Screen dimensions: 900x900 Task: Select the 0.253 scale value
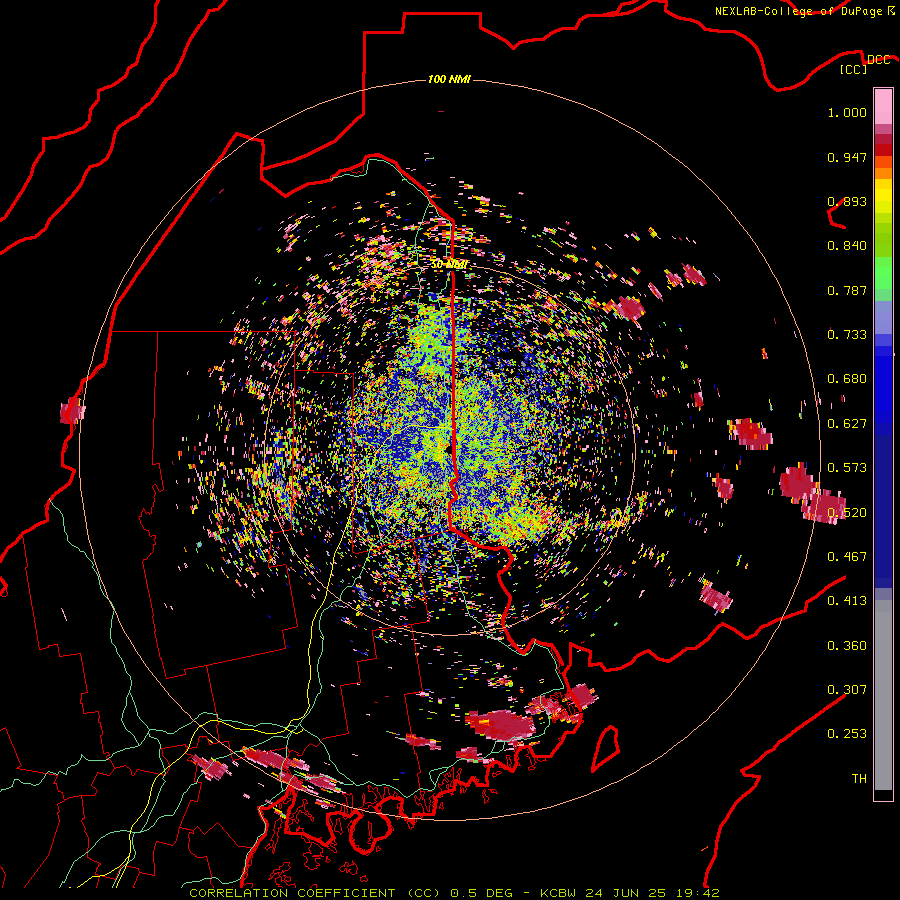(x=847, y=734)
